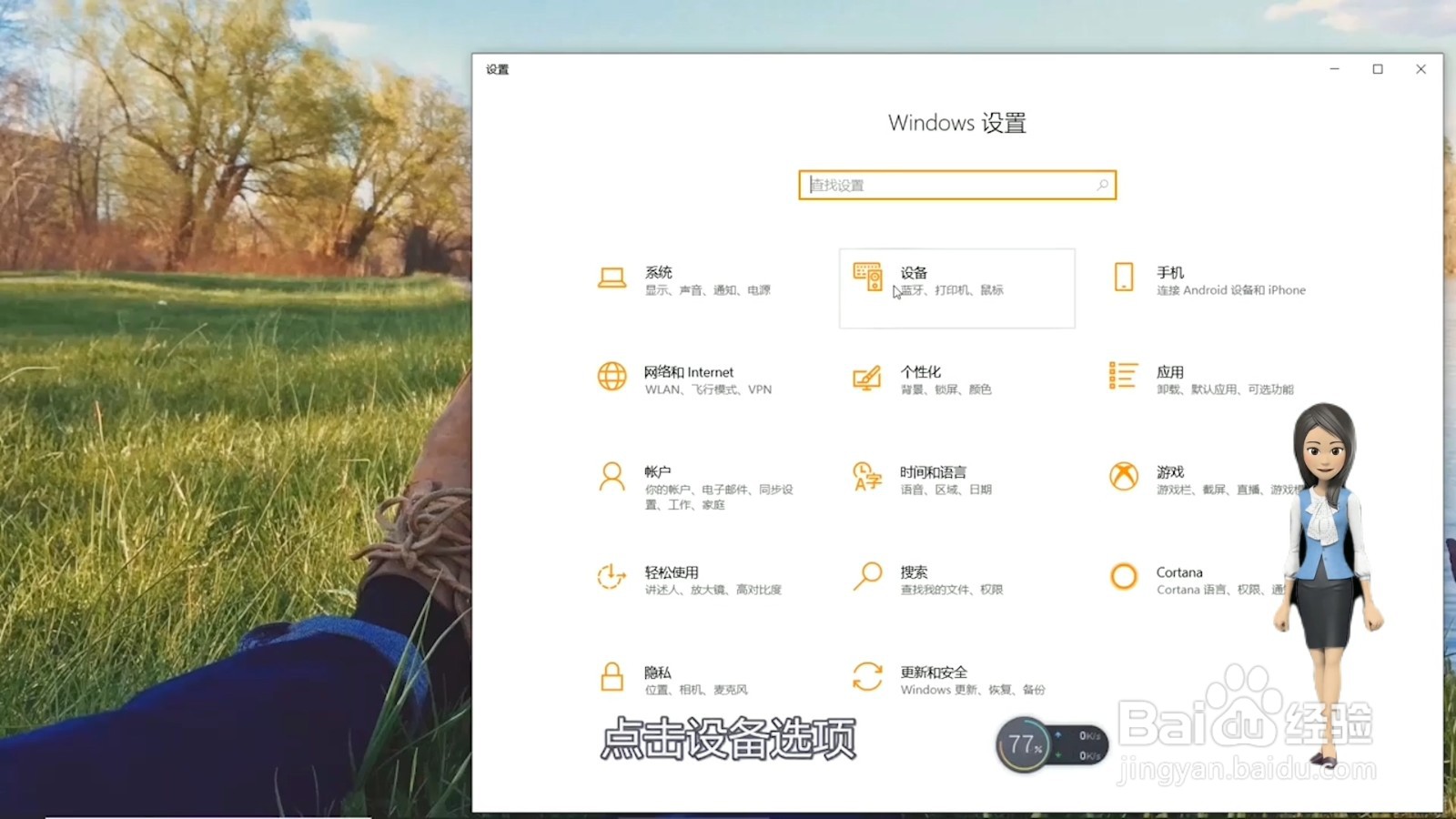Click the 设置 window title text
This screenshot has height=819, width=1456.
(497, 69)
